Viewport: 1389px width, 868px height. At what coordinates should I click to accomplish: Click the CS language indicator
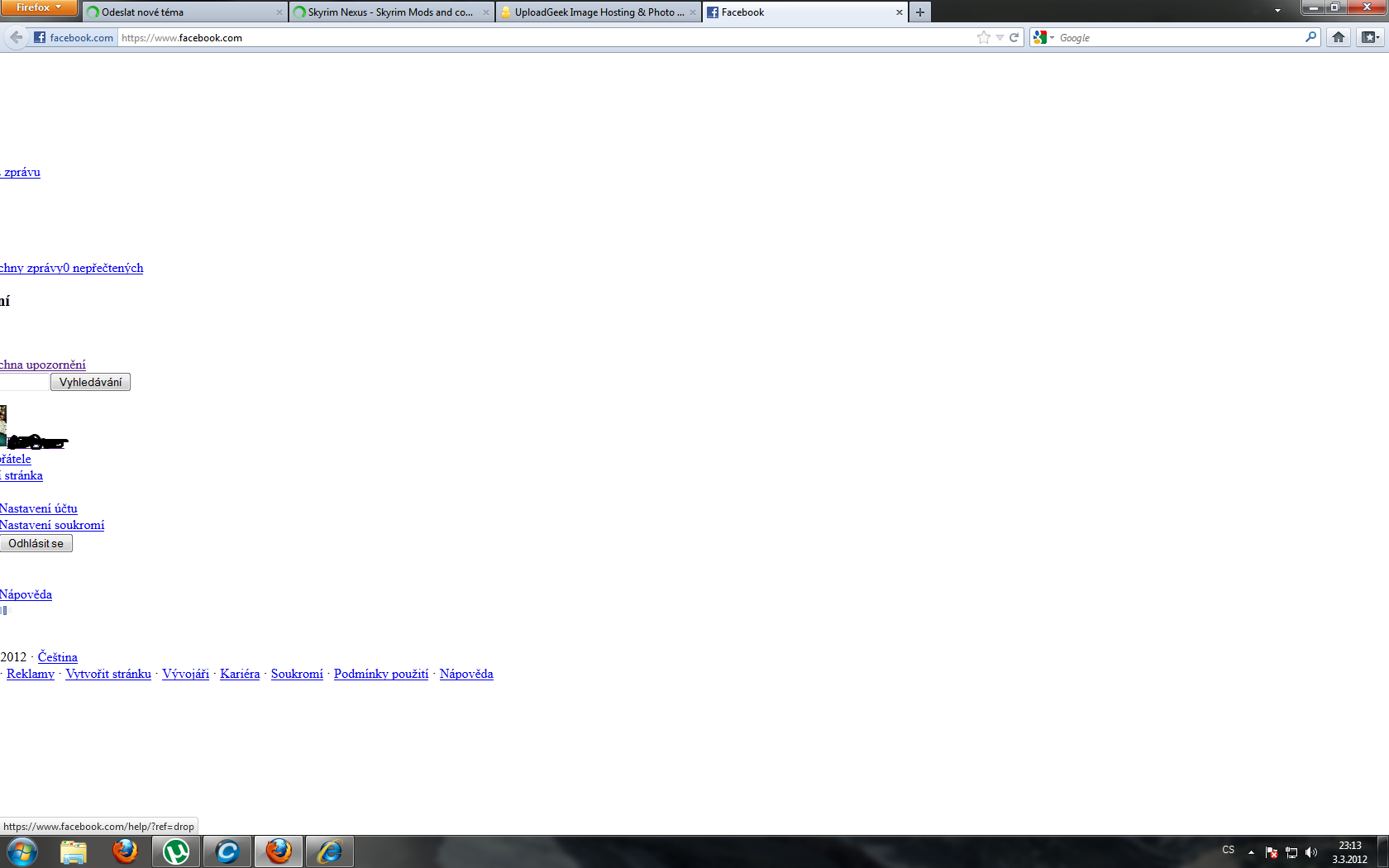click(1229, 851)
